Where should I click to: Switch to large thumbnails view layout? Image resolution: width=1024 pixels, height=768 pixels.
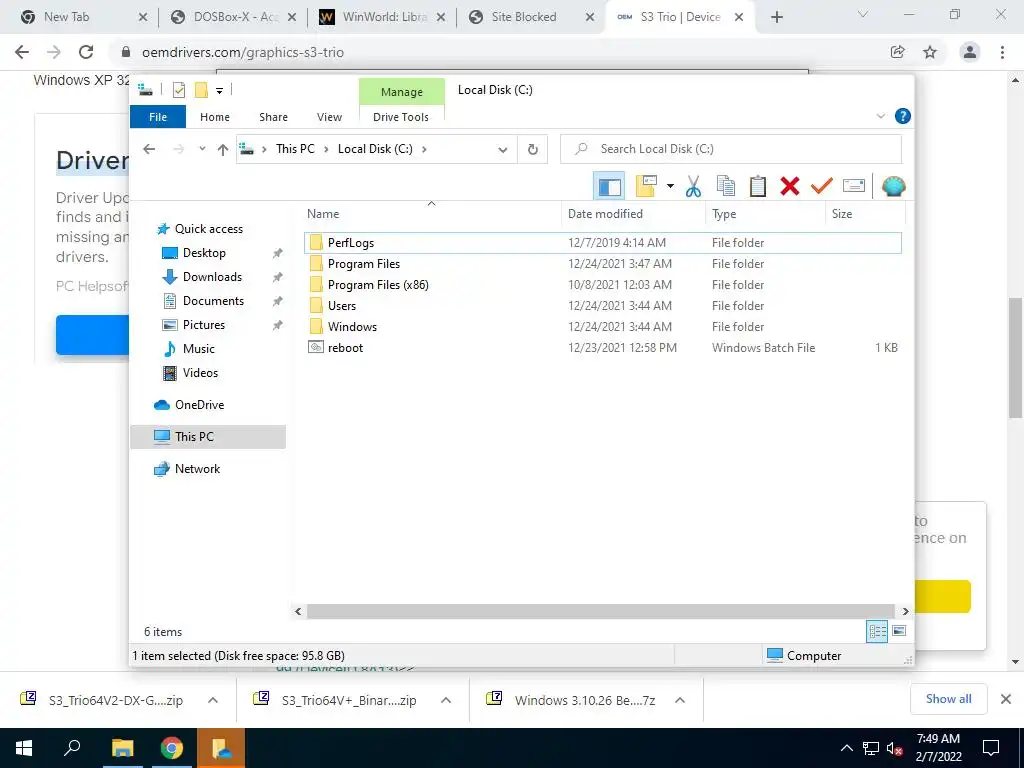899,631
